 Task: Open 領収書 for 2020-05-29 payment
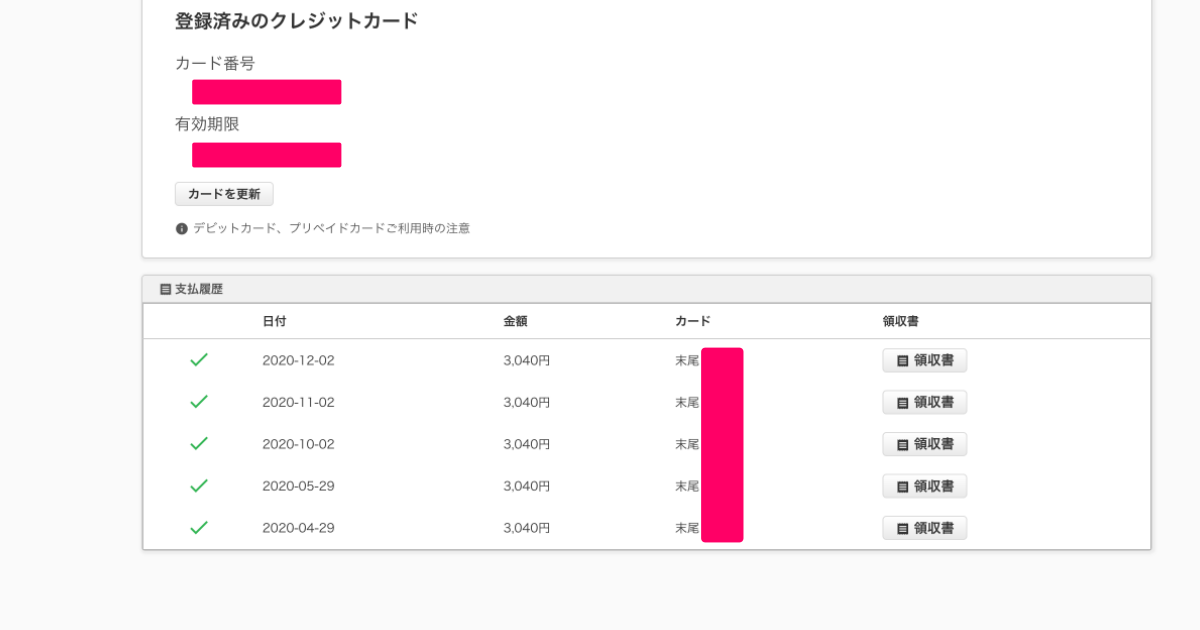925,486
